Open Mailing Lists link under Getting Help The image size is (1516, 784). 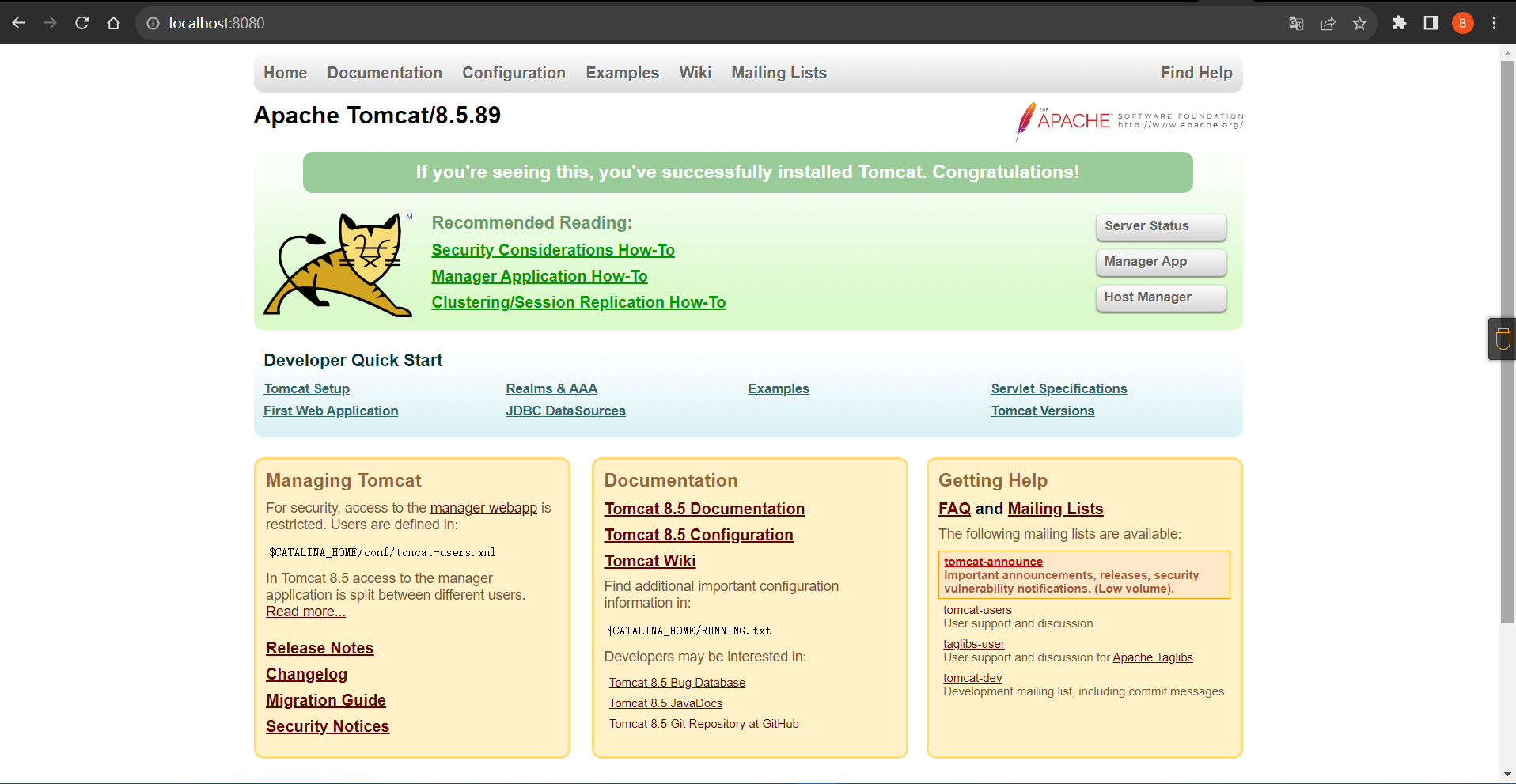[1056, 509]
